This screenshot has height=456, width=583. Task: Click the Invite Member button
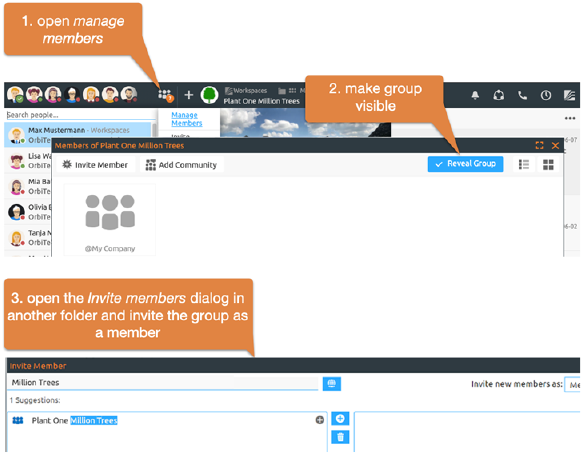point(95,165)
